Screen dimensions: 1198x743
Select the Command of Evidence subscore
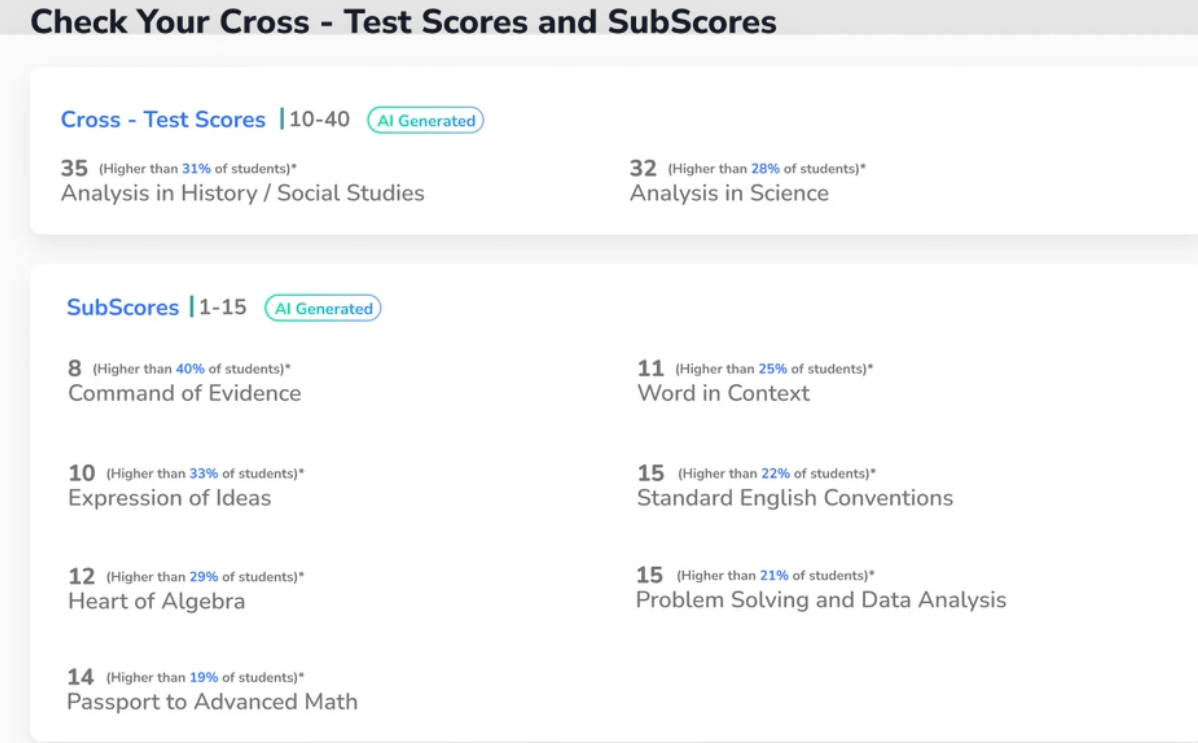(184, 393)
